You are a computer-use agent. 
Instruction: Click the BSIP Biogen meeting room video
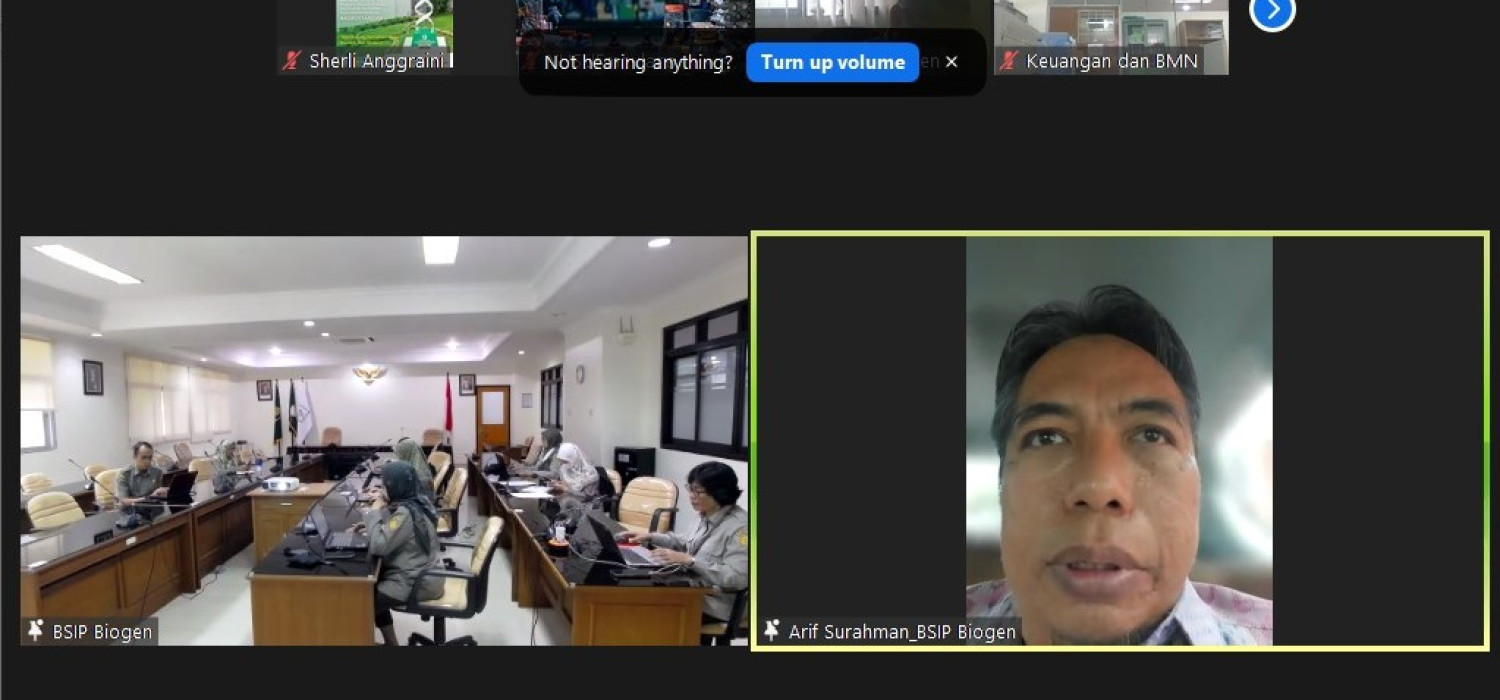click(384, 440)
